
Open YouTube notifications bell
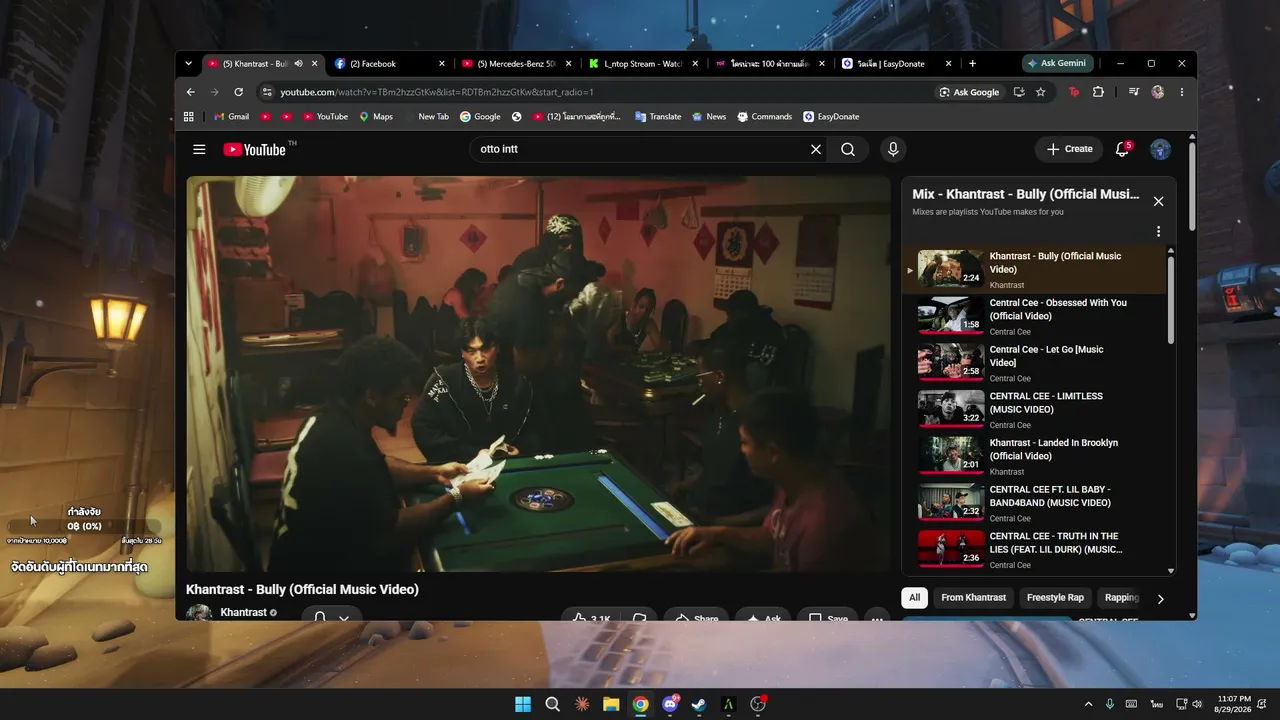click(x=1122, y=149)
